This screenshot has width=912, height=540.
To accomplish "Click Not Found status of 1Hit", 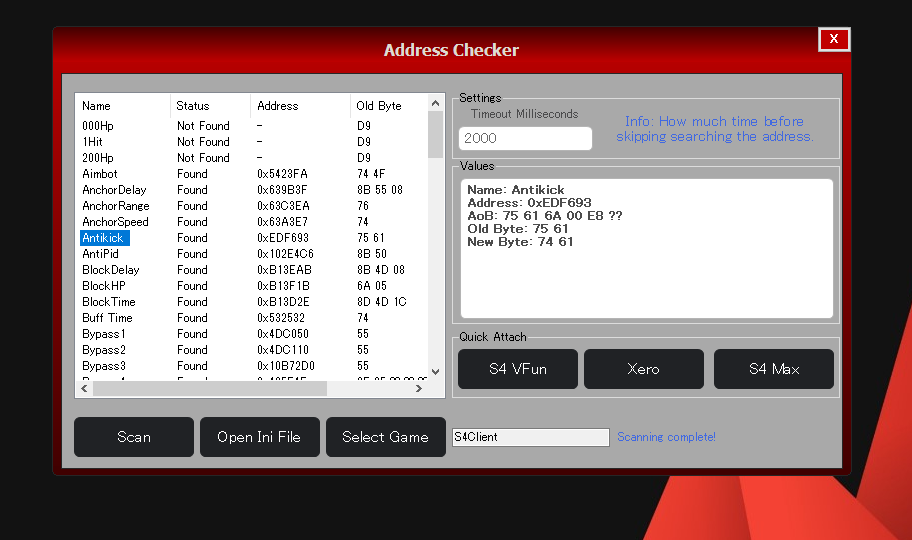I will (x=203, y=142).
